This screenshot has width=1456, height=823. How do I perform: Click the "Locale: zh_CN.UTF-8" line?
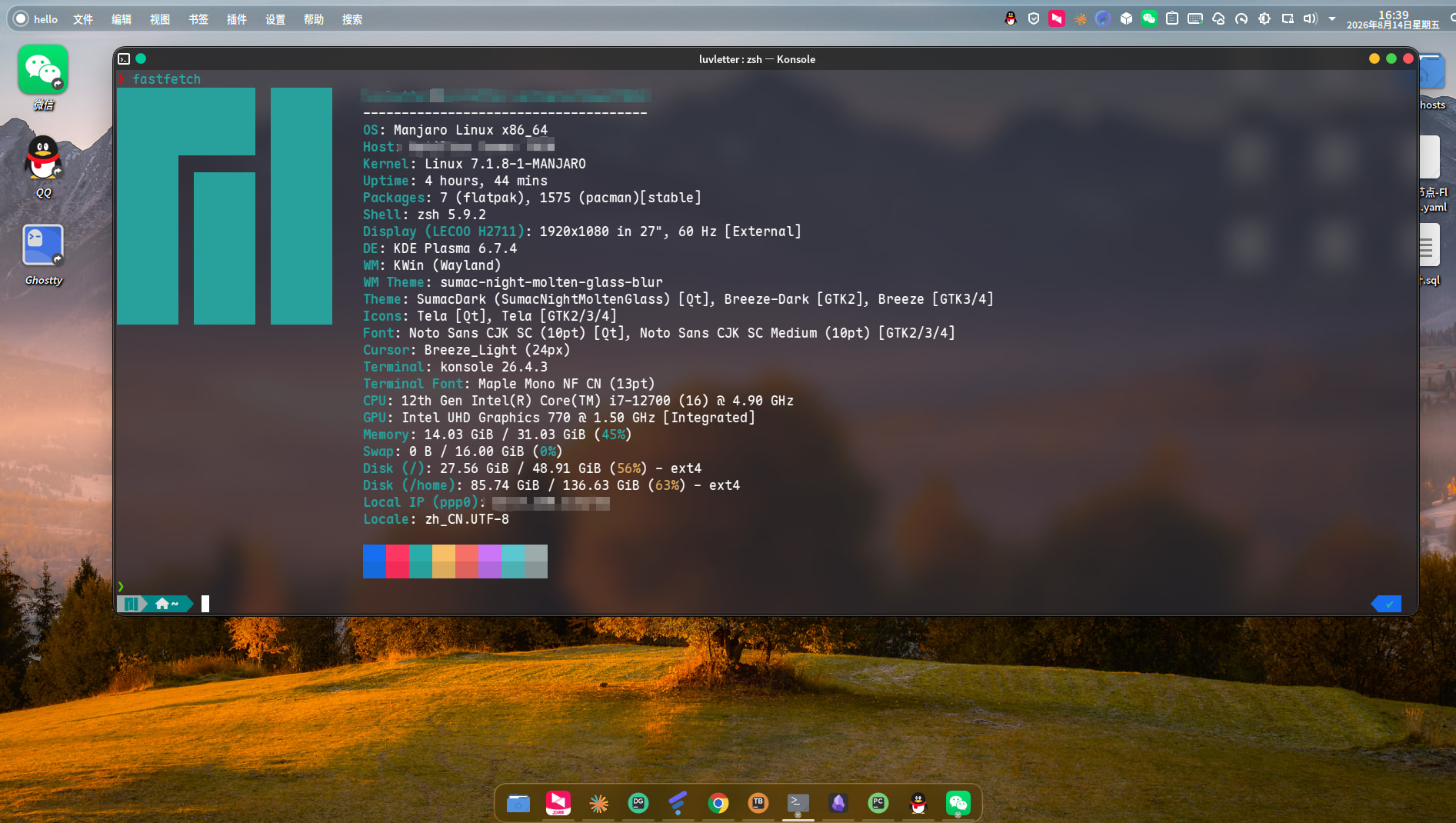pos(436,519)
